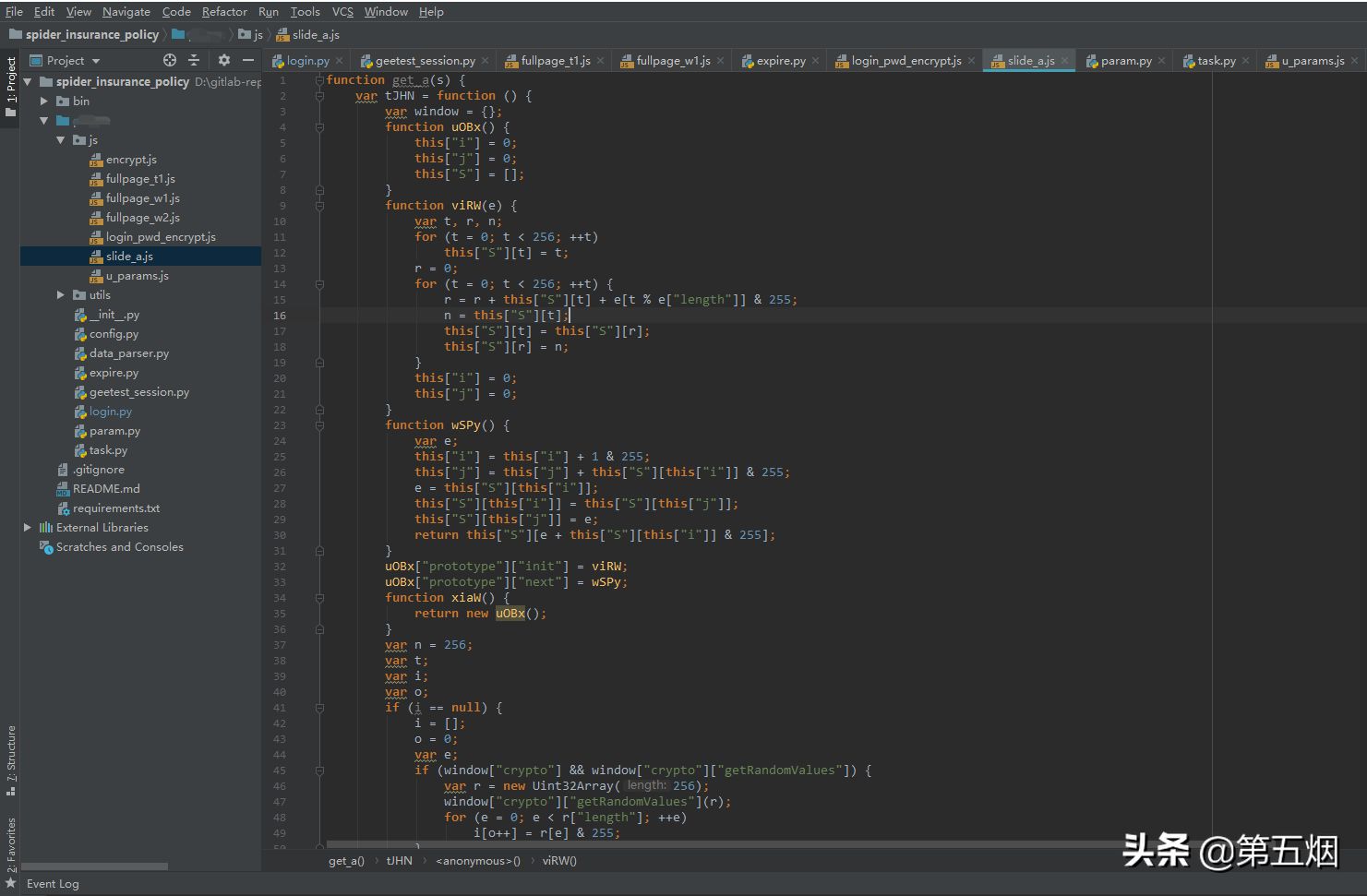The width and height of the screenshot is (1367, 896).
Task: Open the Edit menu
Action: pyautogui.click(x=44, y=11)
